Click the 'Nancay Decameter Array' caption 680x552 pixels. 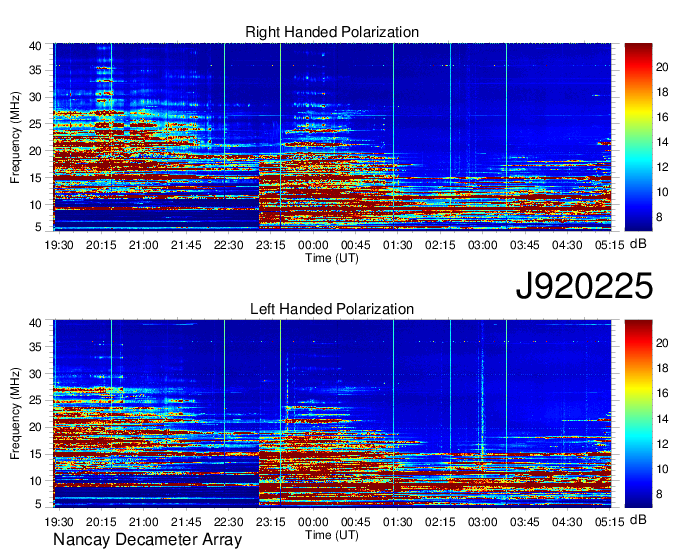click(147, 540)
